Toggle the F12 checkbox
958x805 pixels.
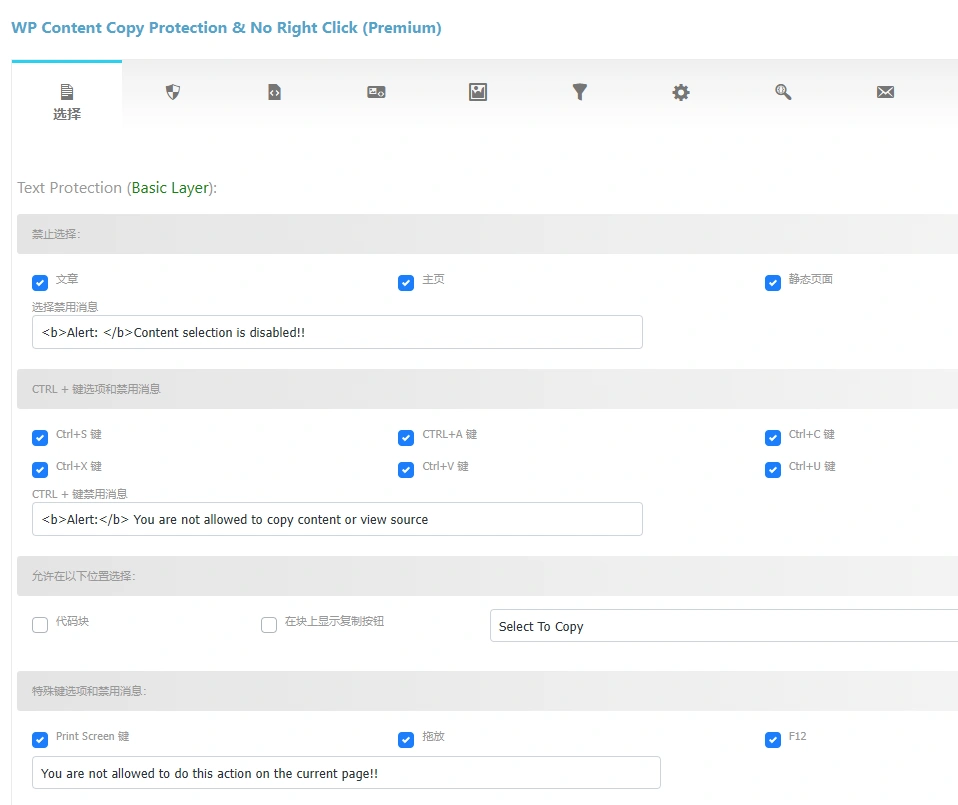click(773, 739)
